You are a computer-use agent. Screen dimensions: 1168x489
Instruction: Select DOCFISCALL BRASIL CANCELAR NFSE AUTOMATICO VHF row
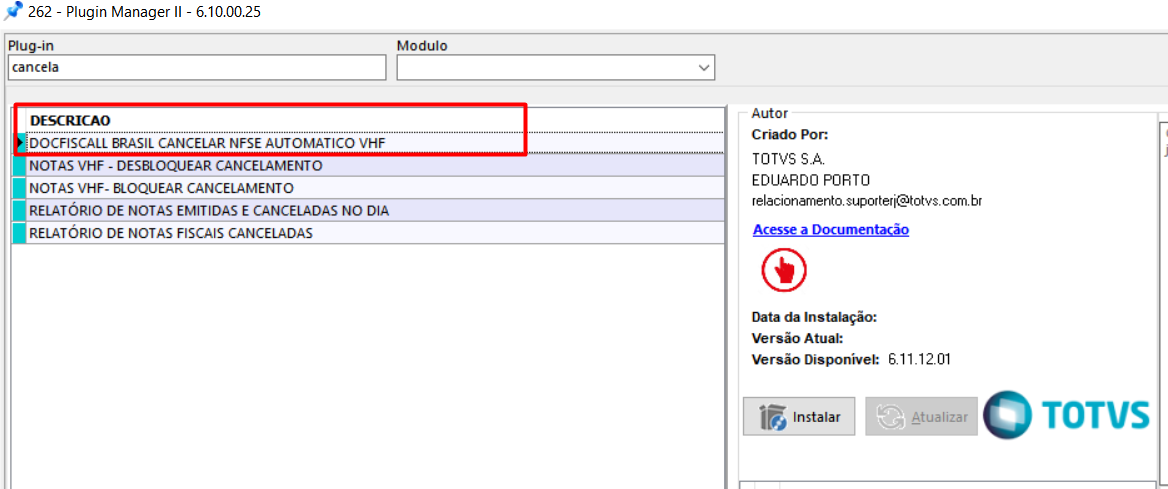[375, 142]
